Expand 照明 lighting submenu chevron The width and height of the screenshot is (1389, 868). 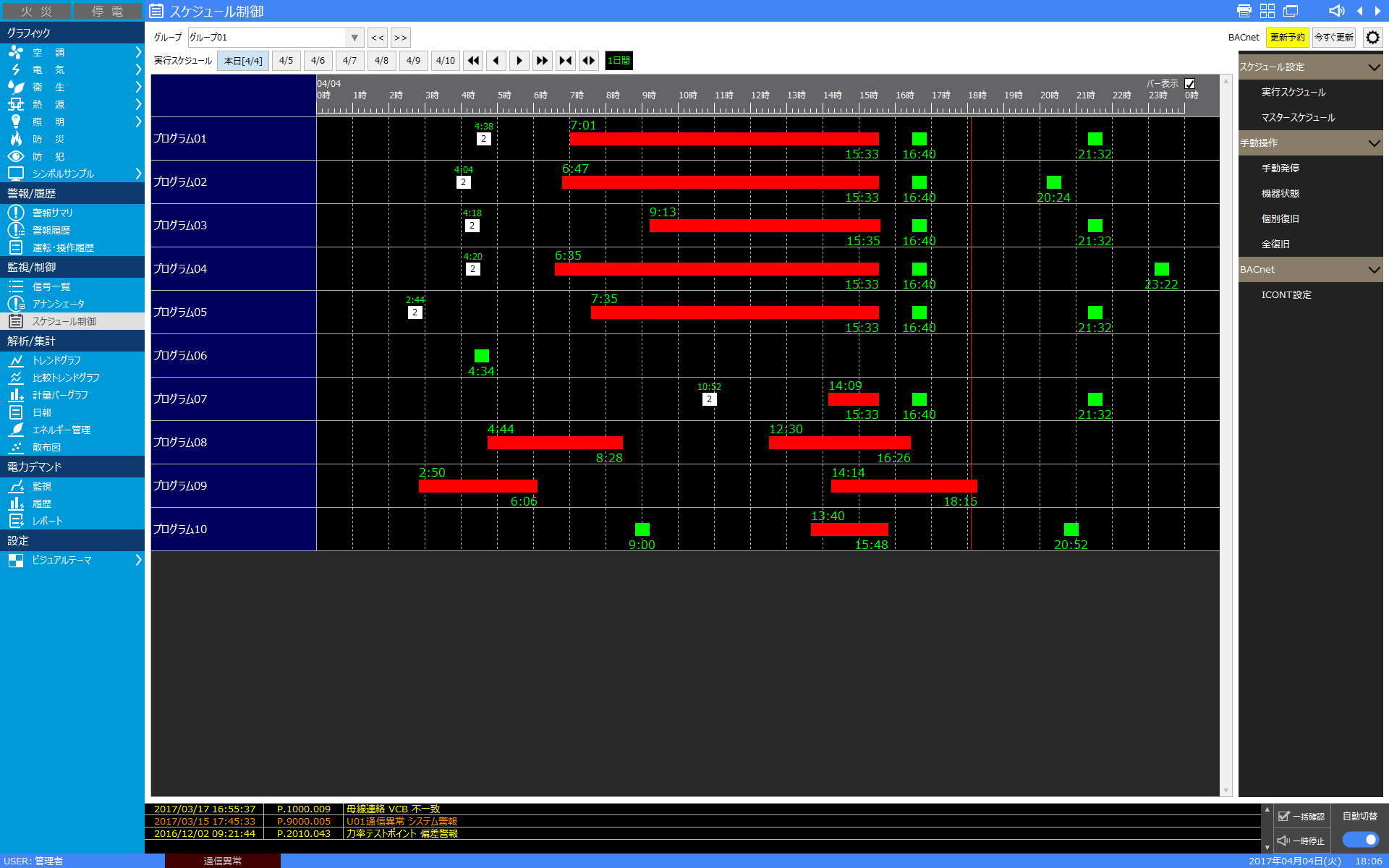(x=138, y=122)
